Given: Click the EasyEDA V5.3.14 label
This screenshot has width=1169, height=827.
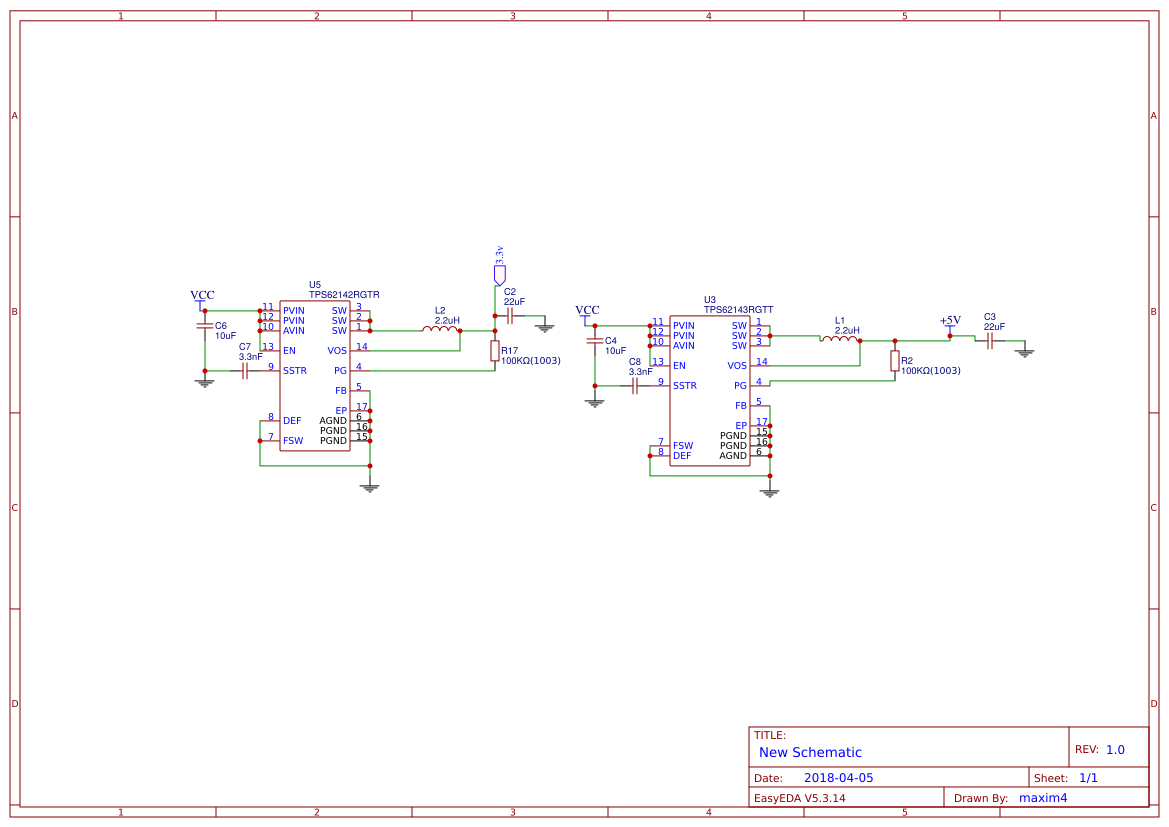Looking at the screenshot, I should tap(798, 797).
